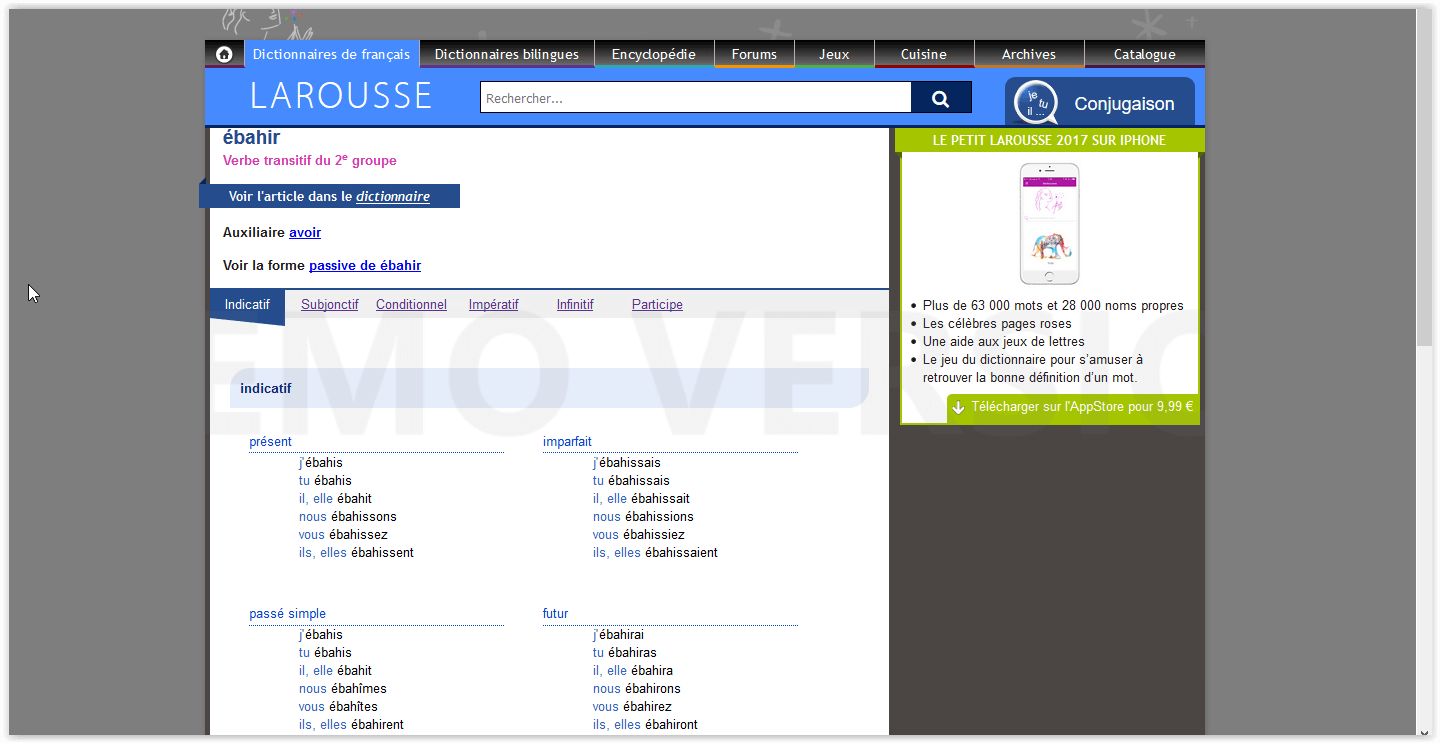
Task: Show the Participe tab
Action: (x=657, y=305)
